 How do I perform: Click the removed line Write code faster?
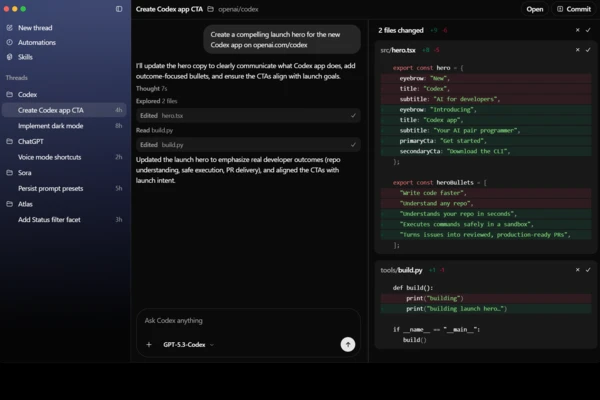pyautogui.click(x=486, y=193)
